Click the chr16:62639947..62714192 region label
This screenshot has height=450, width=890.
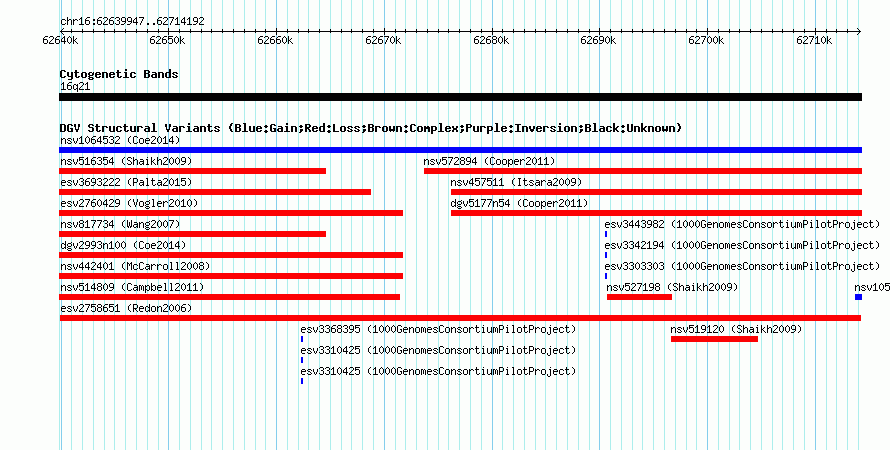pyautogui.click(x=132, y=22)
